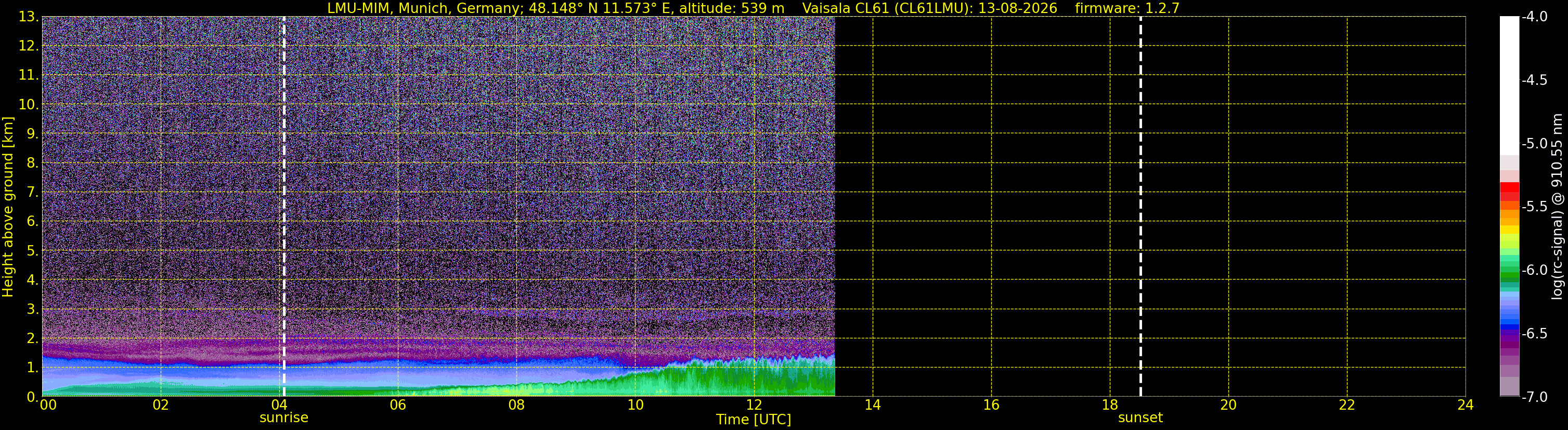Viewport: 1568px width, 430px height.
Task: Click the colorbar tick label '-4.5'
Action: click(x=1534, y=80)
